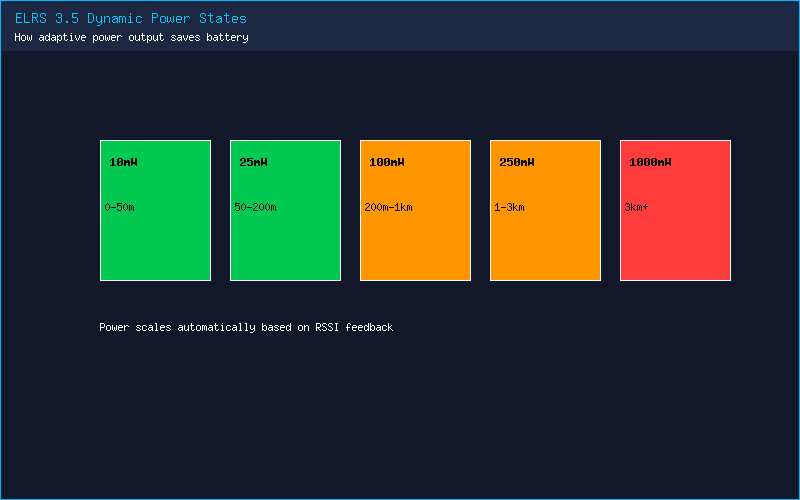Click the 100mW power label
This screenshot has height=500, width=800.
[x=387, y=162]
